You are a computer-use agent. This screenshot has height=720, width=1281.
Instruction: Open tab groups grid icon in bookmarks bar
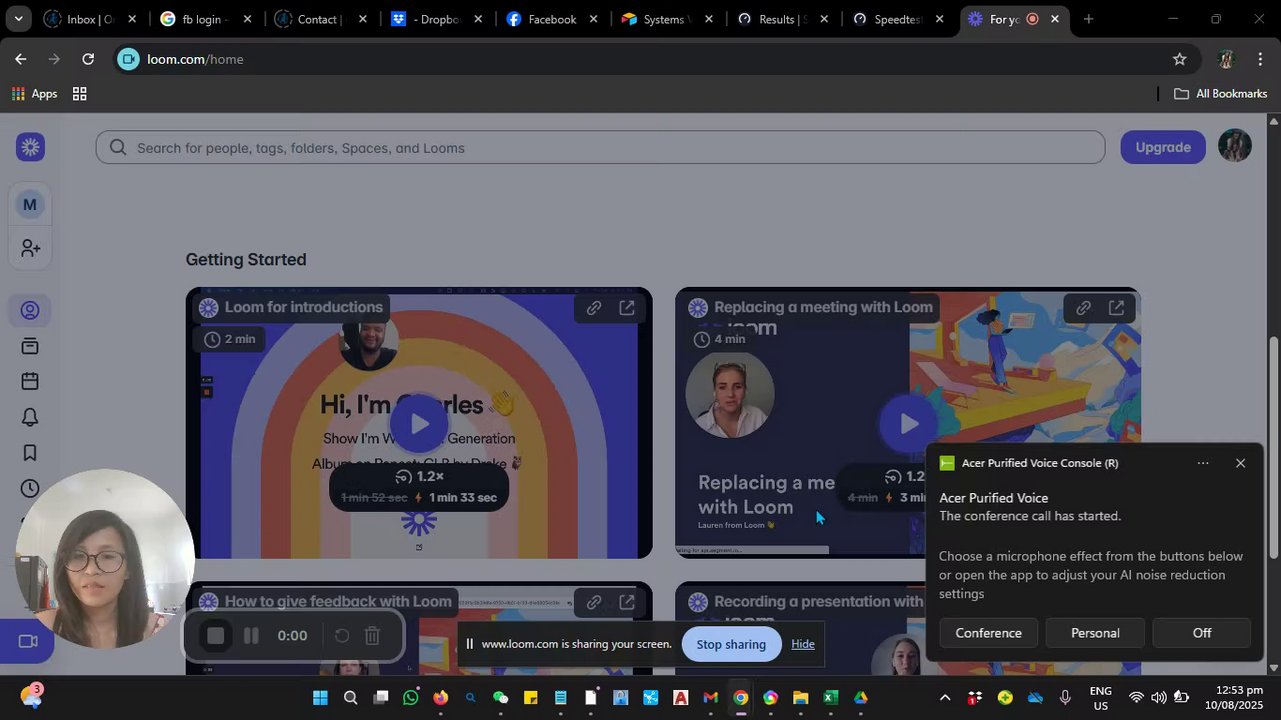coord(80,93)
